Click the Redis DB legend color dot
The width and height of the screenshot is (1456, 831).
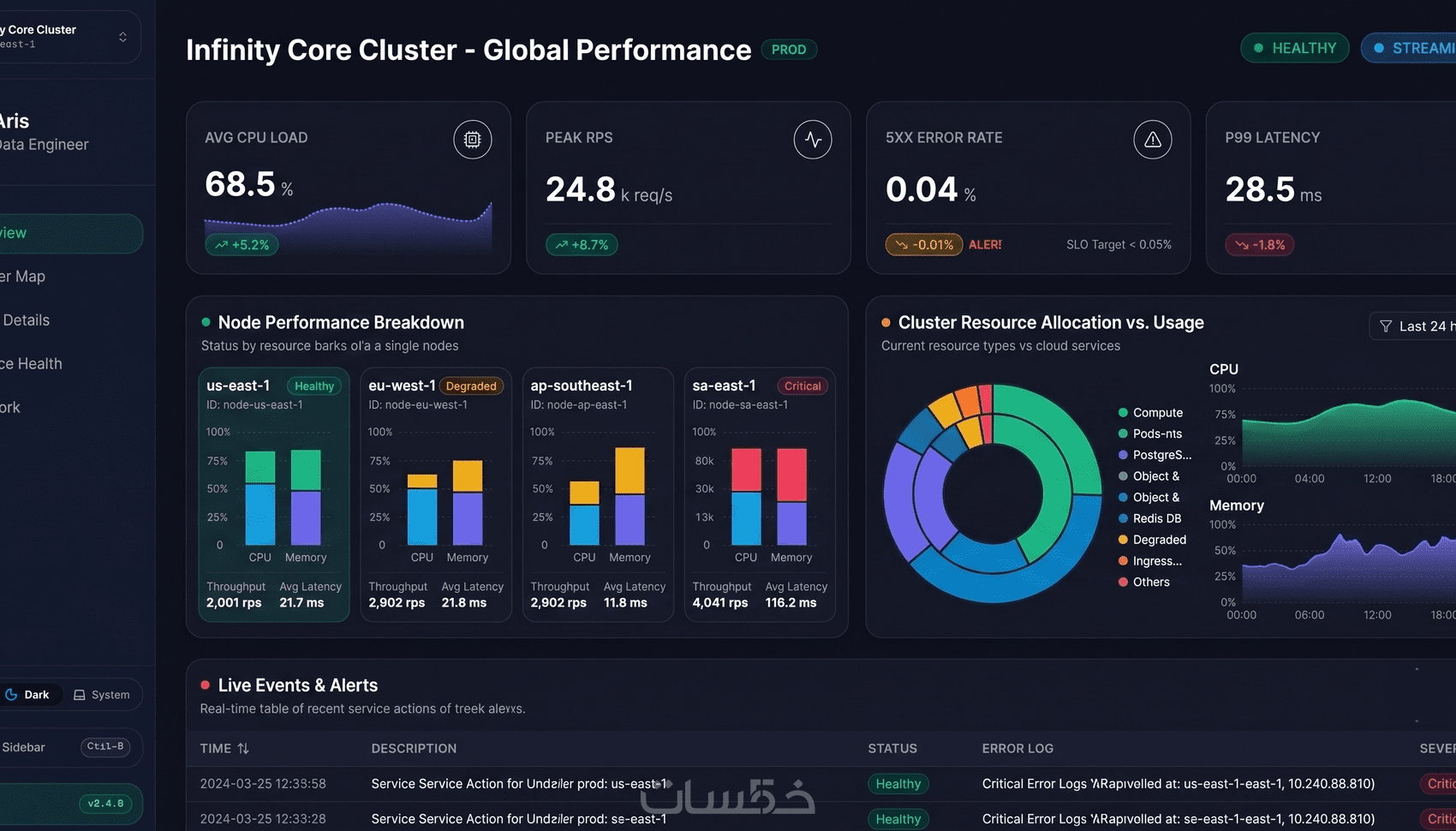[1123, 519]
